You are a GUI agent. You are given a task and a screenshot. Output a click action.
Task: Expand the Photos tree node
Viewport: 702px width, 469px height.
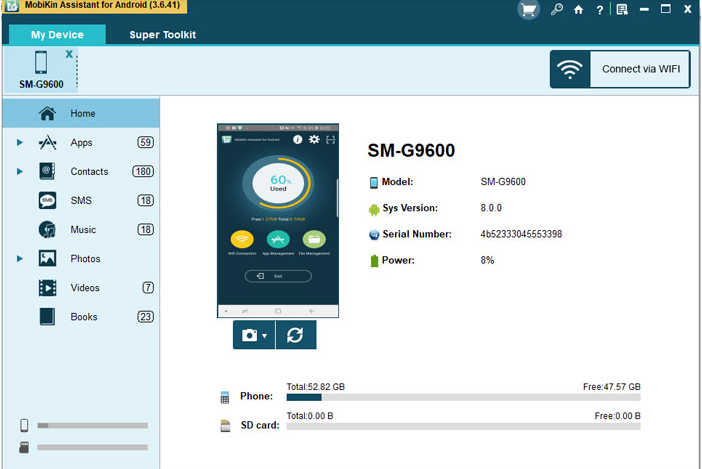click(20, 259)
